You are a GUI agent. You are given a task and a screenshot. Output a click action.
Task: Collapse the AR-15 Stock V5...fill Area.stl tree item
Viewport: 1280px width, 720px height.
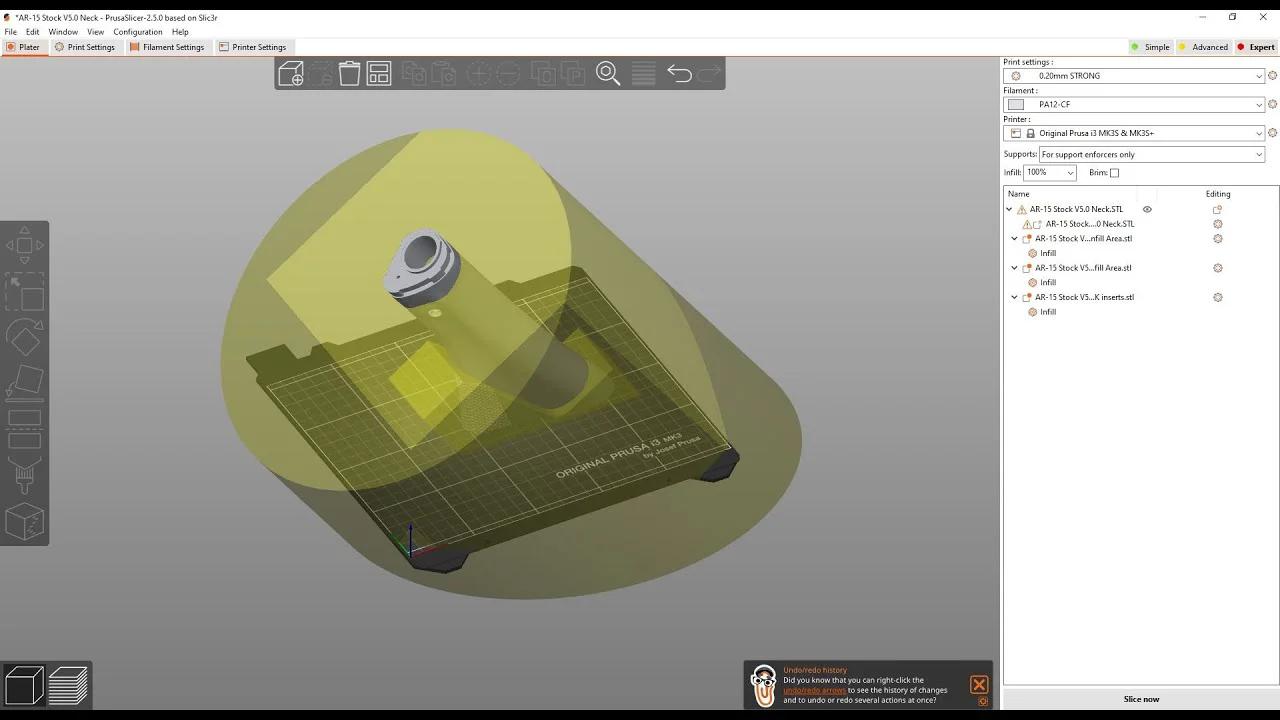[1014, 267]
